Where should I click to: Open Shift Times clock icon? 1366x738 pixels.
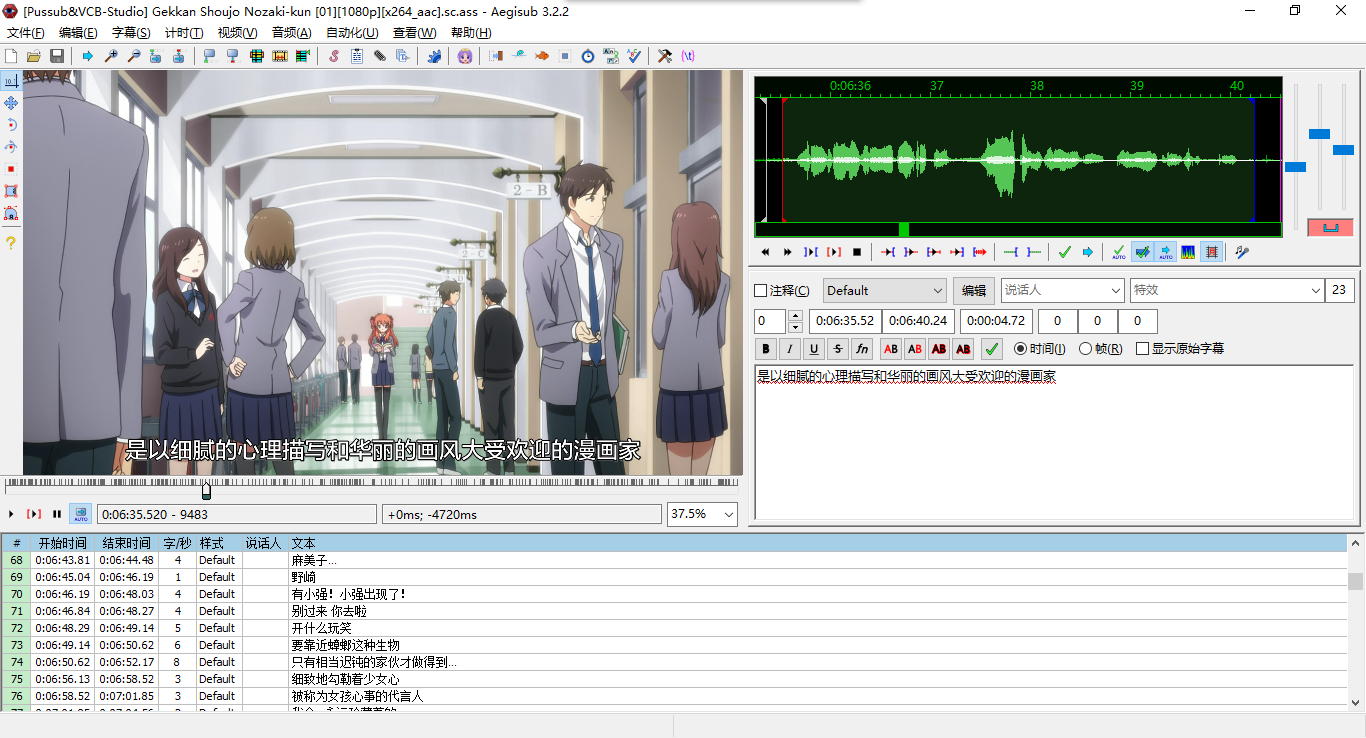tap(588, 56)
